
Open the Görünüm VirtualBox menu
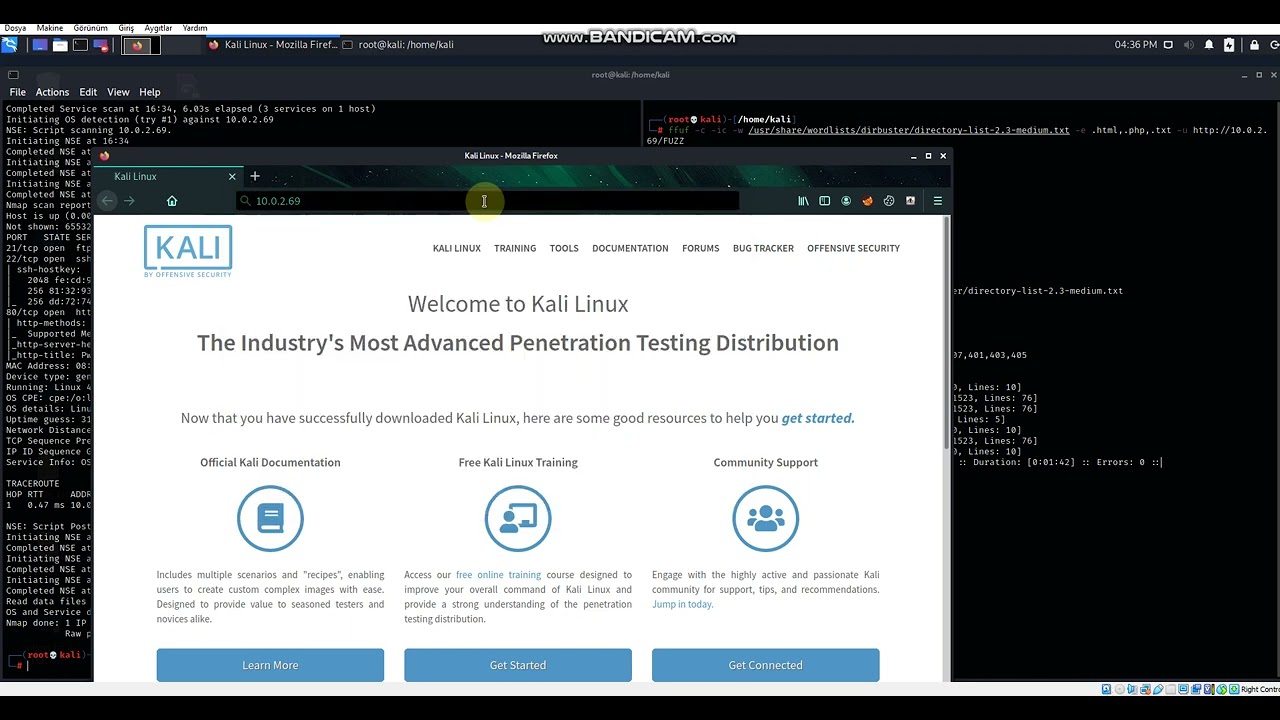click(90, 28)
